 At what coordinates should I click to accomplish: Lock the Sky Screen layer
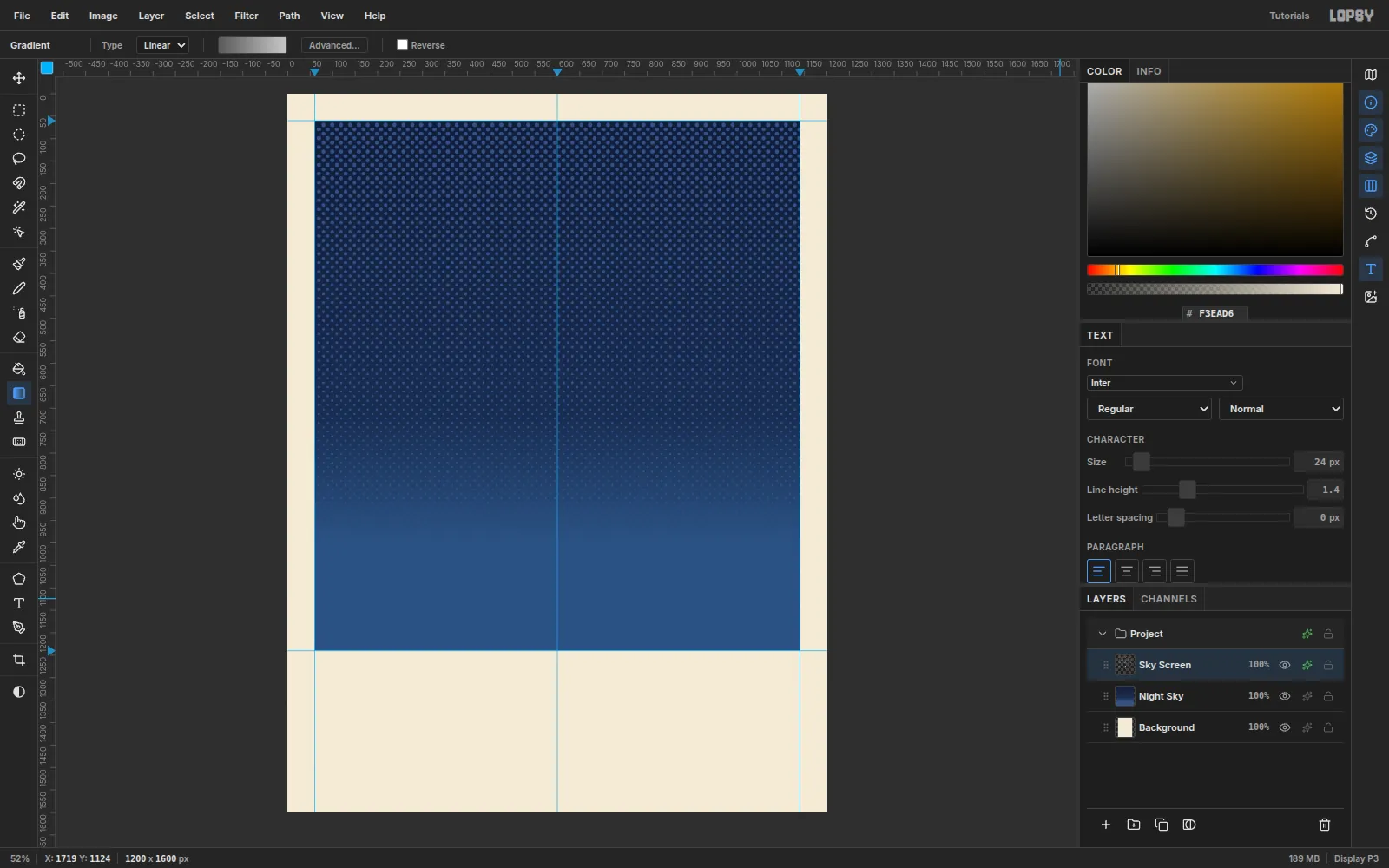(1328, 665)
